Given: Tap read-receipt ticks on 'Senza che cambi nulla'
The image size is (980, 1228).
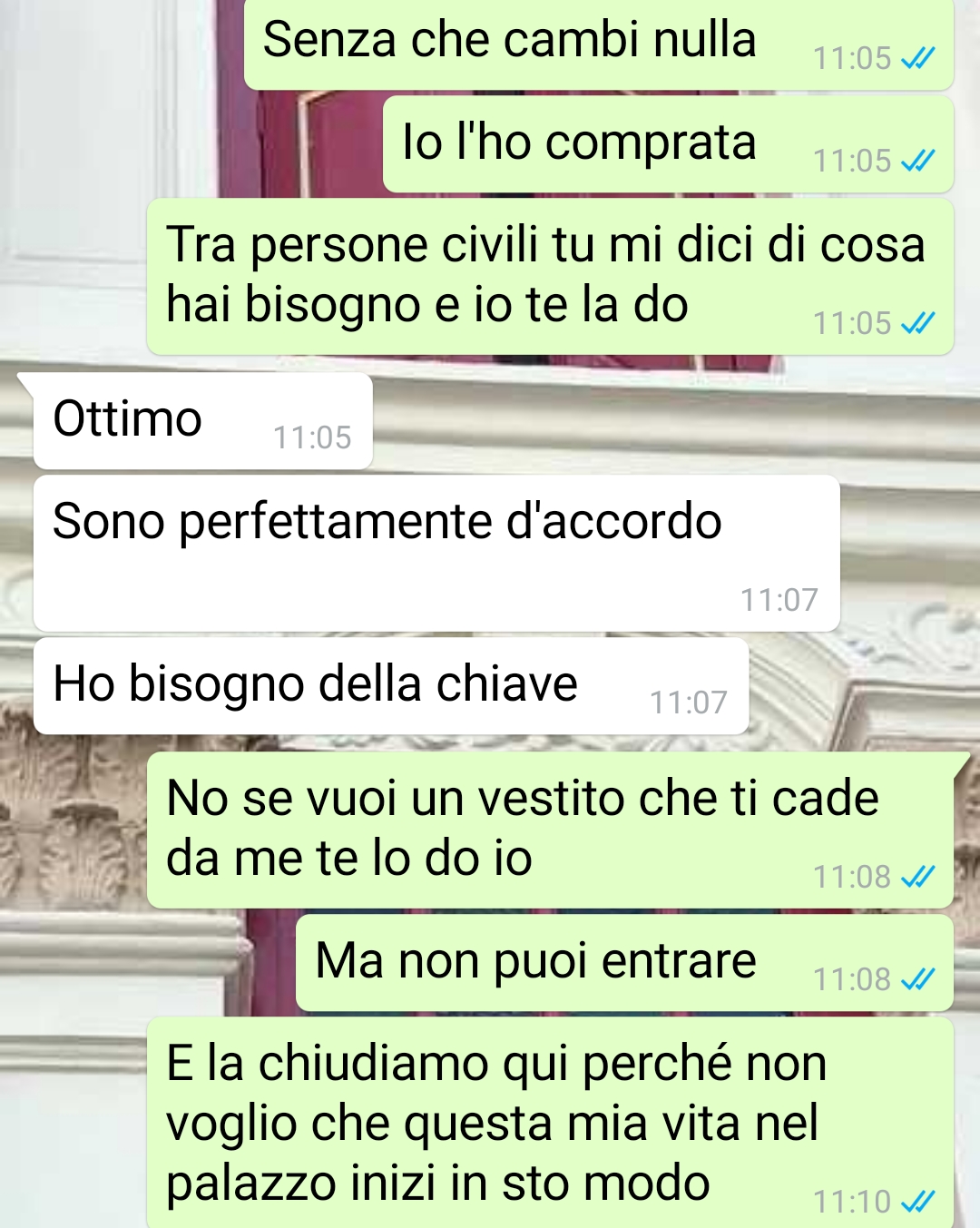Looking at the screenshot, I should [x=917, y=59].
